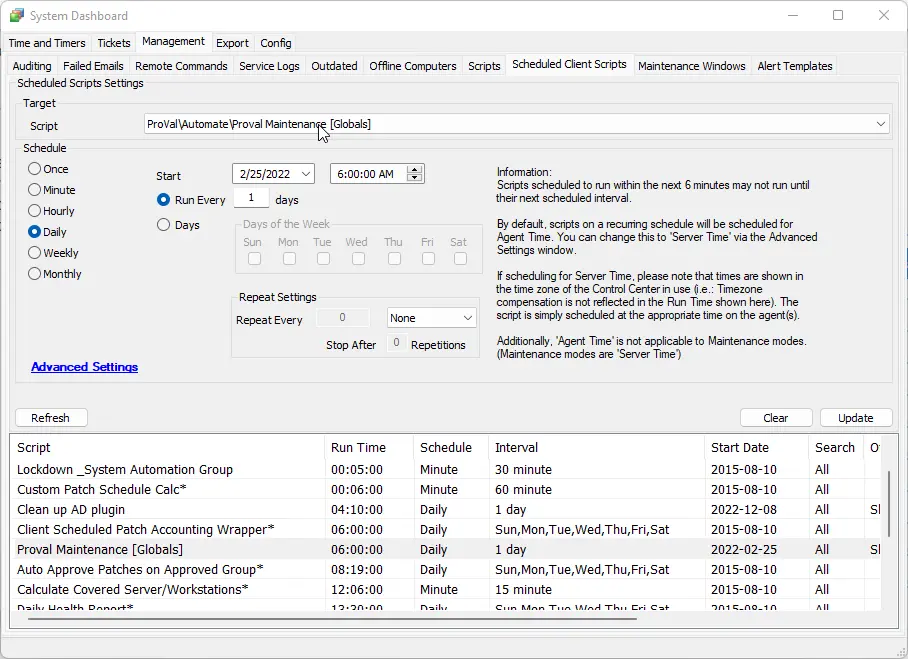908x659 pixels.
Task: Switch to Time and Timers tab
Action: tap(47, 43)
